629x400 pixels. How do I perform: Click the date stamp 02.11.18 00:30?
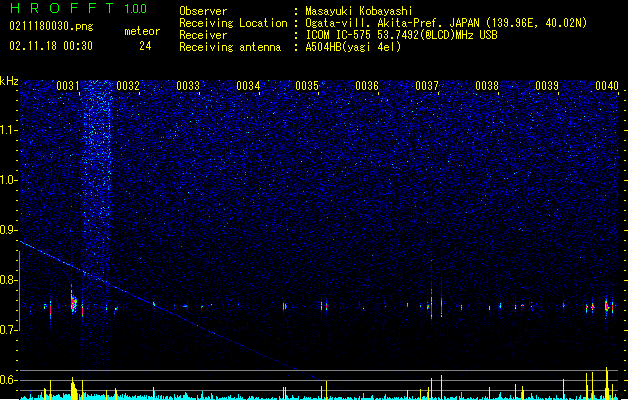tap(51, 46)
